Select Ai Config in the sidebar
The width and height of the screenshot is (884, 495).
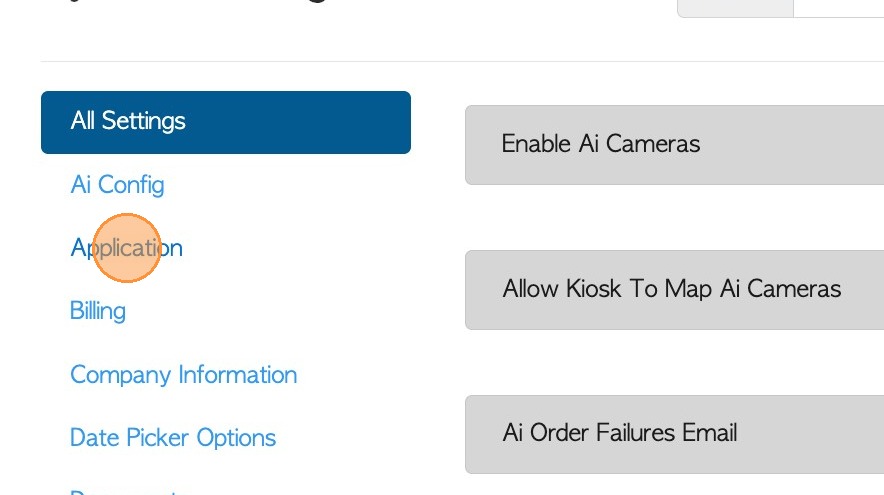click(x=117, y=185)
